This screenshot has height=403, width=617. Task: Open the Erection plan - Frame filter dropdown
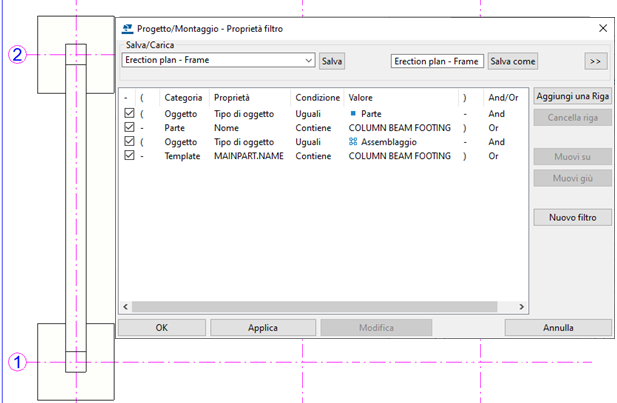coord(308,60)
